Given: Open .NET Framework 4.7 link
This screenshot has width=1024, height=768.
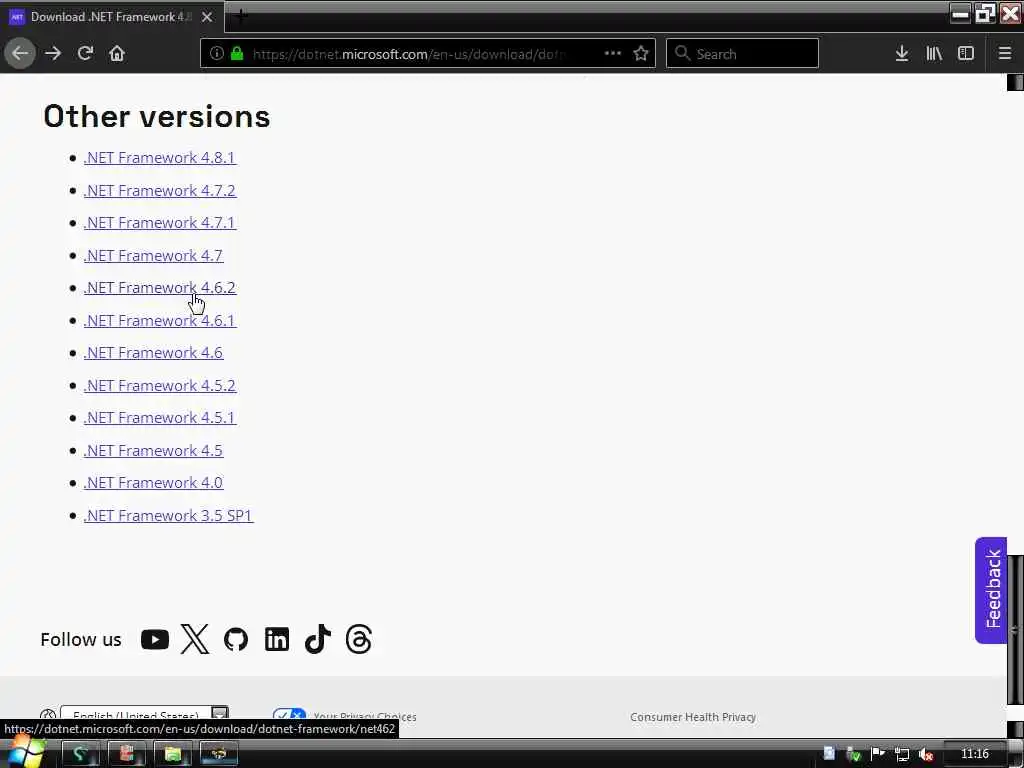Looking at the screenshot, I should (153, 255).
